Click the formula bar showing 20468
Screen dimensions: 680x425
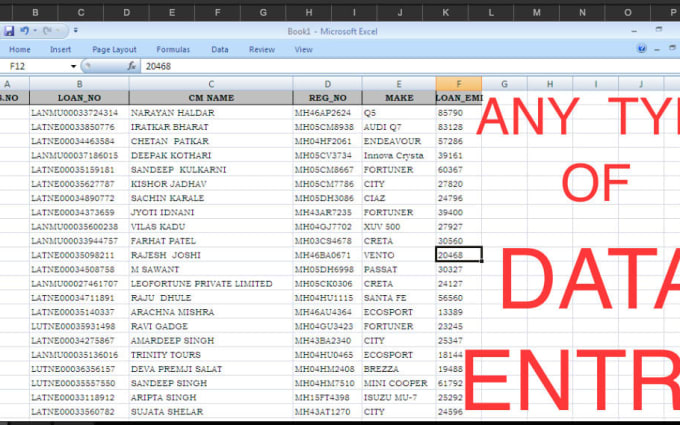(x=410, y=66)
